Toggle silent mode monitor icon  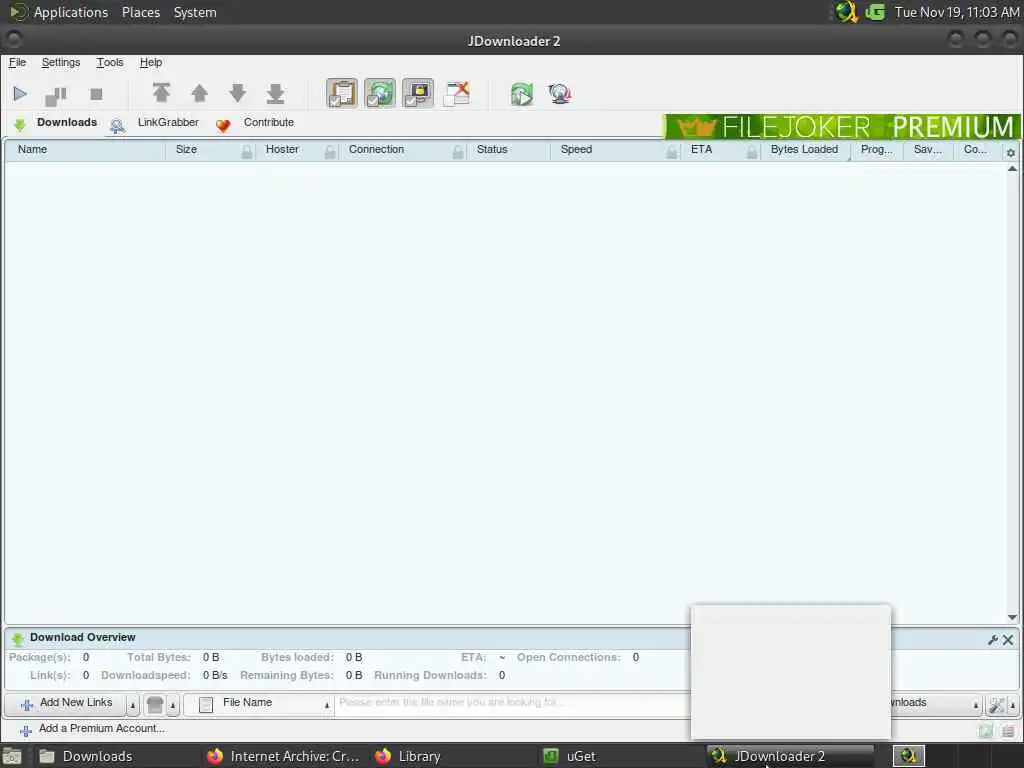(418, 93)
